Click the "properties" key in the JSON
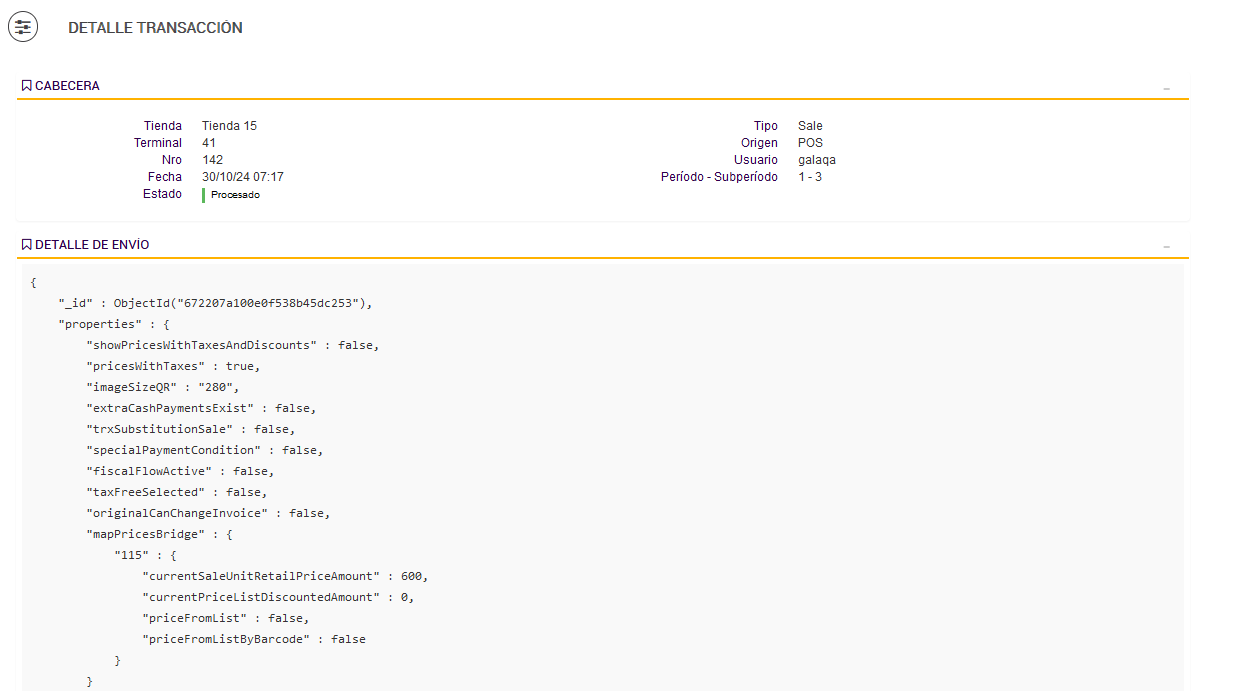 101,324
